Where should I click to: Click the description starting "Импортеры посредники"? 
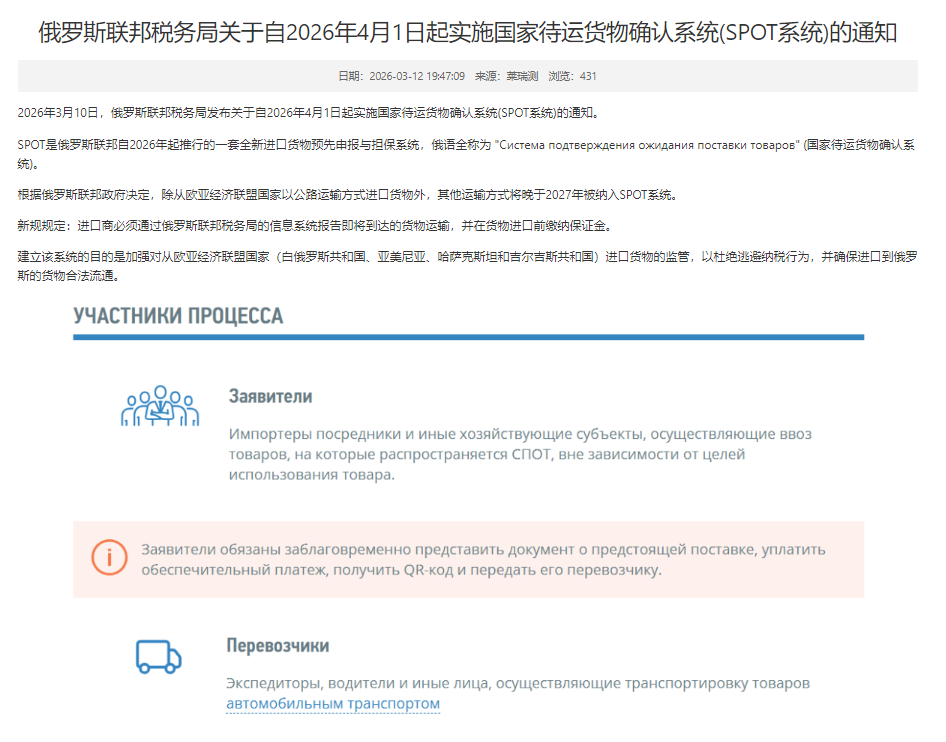click(x=520, y=454)
